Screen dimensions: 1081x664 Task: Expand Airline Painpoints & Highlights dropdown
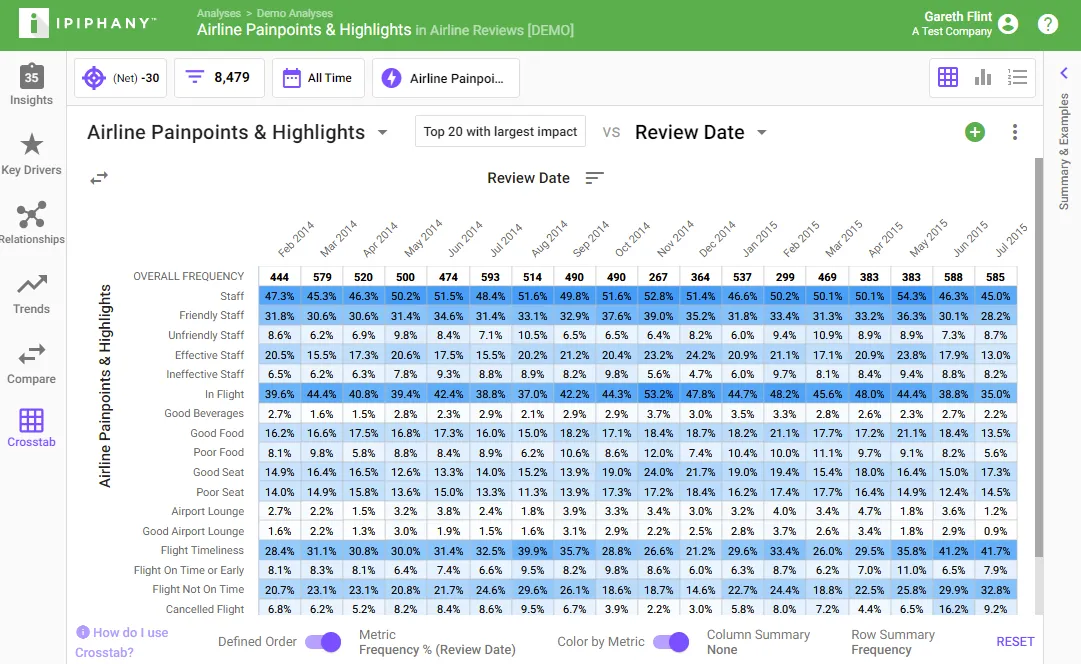tap(383, 132)
